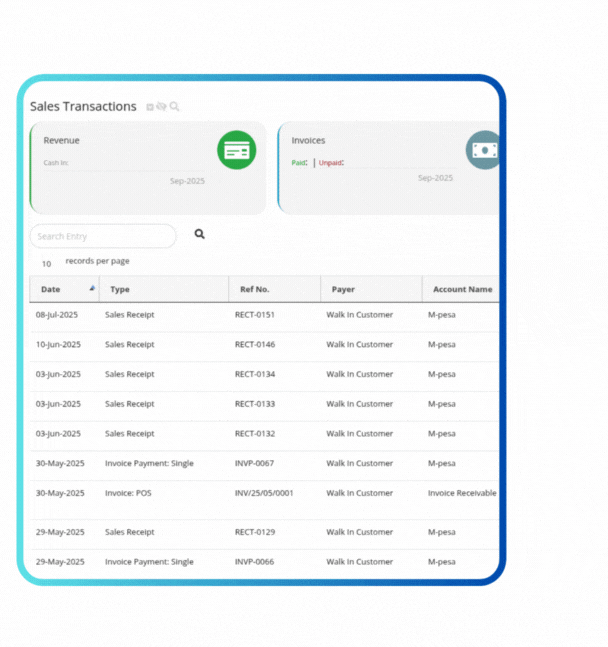608x647 pixels.
Task: Toggle the Date column sort arrow
Action: click(93, 288)
